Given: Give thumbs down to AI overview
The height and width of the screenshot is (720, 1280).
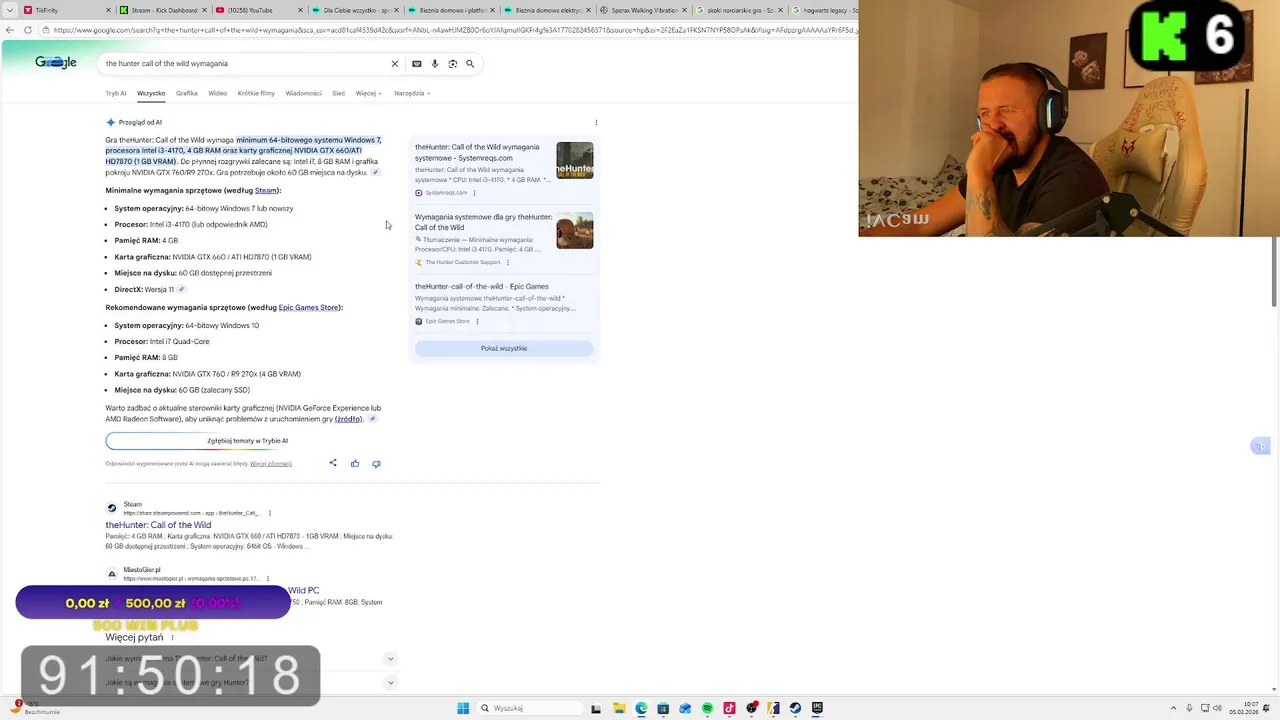Looking at the screenshot, I should click(376, 463).
